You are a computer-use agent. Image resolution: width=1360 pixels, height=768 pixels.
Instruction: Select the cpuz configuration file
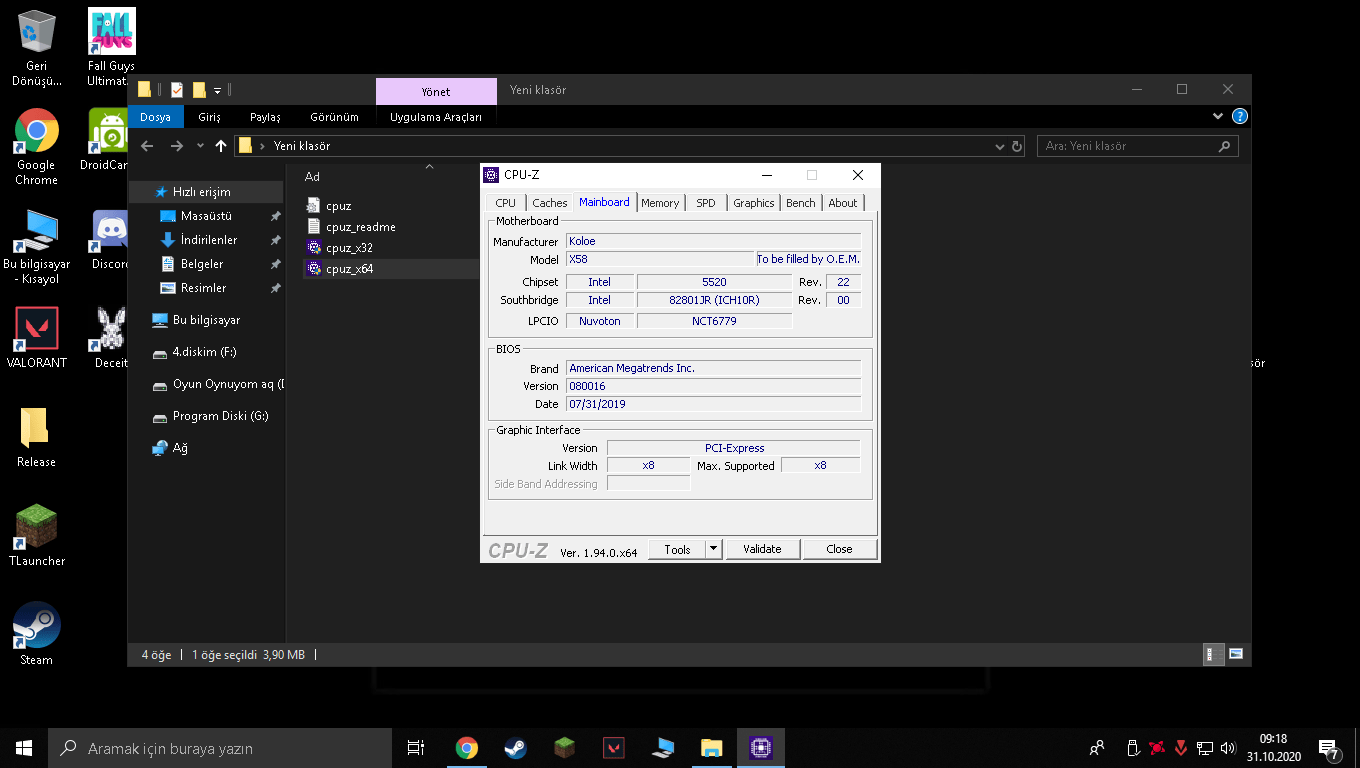point(338,206)
